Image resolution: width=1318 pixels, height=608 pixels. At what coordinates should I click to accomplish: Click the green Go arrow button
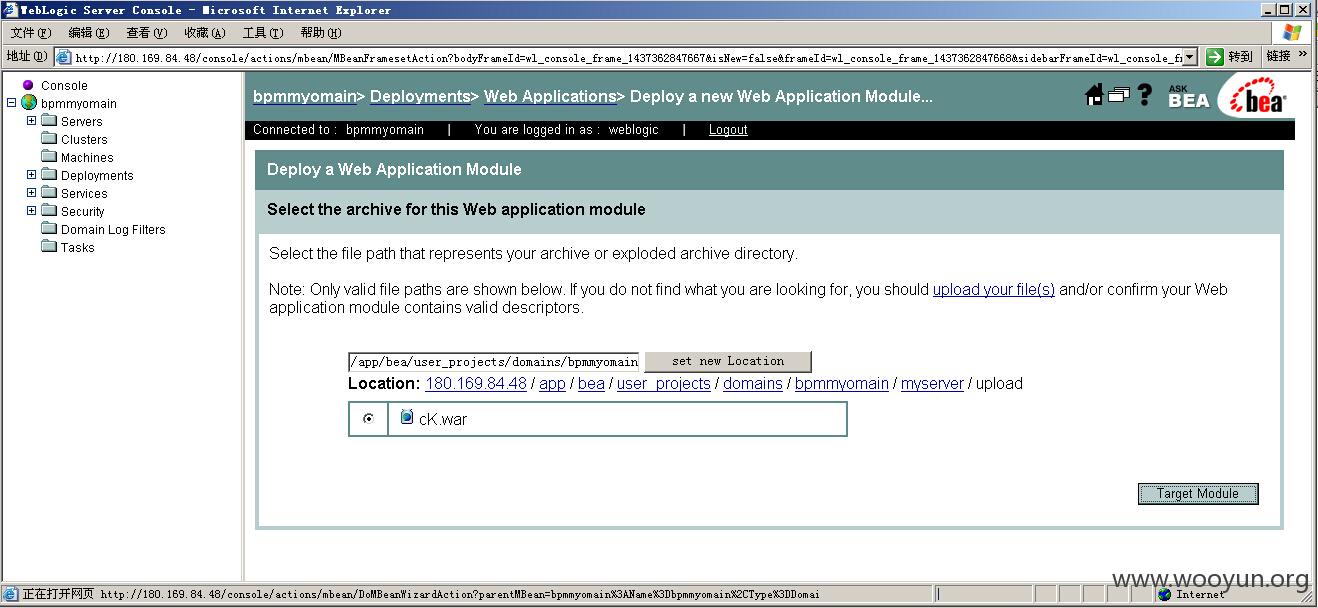pyautogui.click(x=1215, y=57)
